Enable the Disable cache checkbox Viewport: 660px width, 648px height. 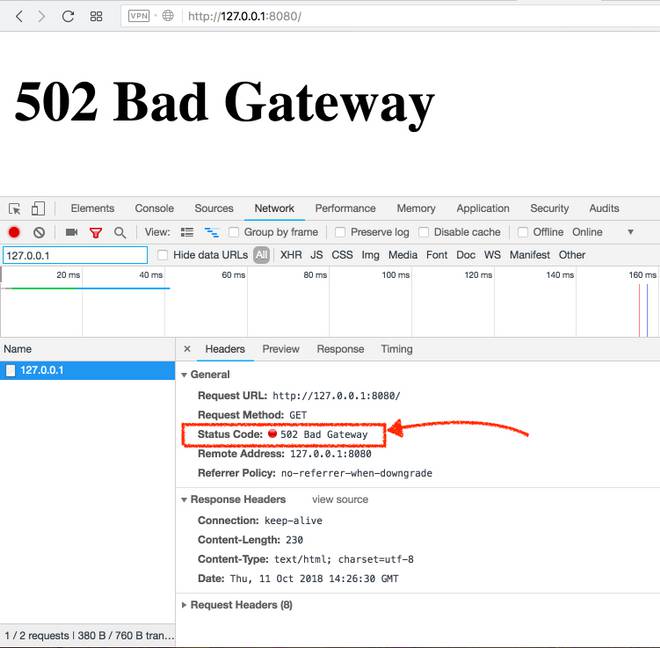coord(423,232)
